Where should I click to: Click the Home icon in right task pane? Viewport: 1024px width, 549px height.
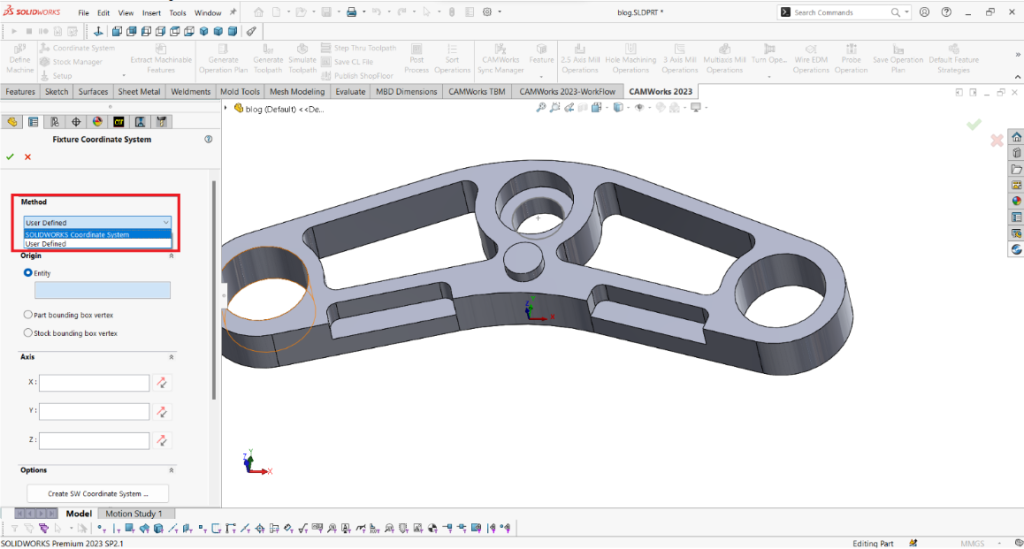[1016, 137]
